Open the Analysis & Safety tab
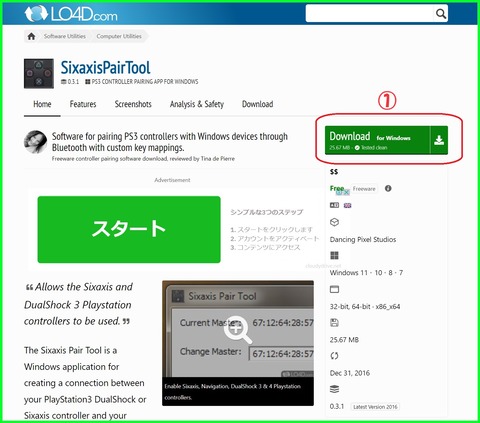480x423 pixels. 197,104
